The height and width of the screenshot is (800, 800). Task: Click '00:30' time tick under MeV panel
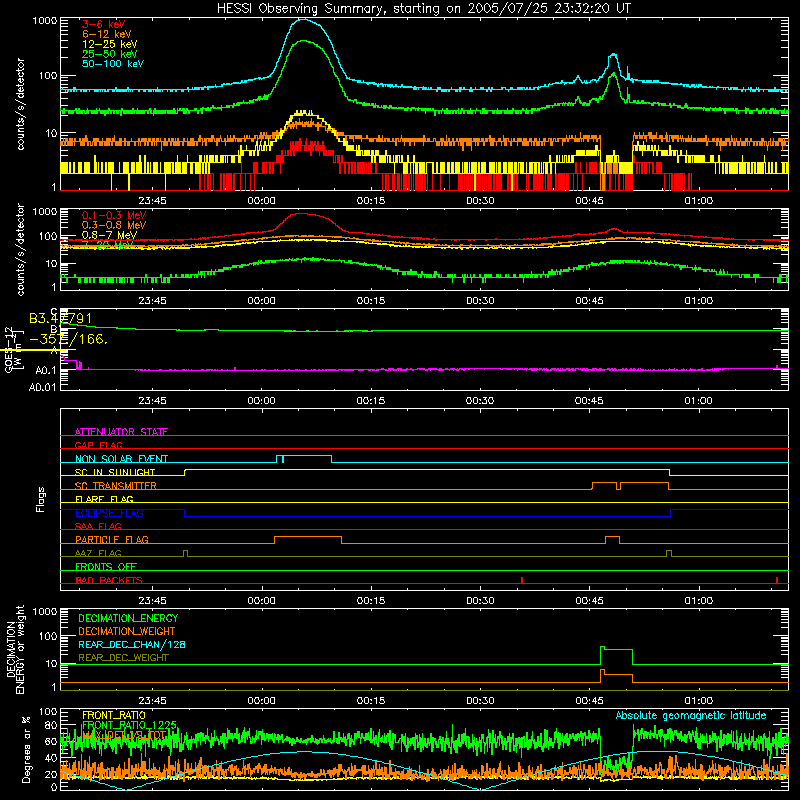coord(480,301)
